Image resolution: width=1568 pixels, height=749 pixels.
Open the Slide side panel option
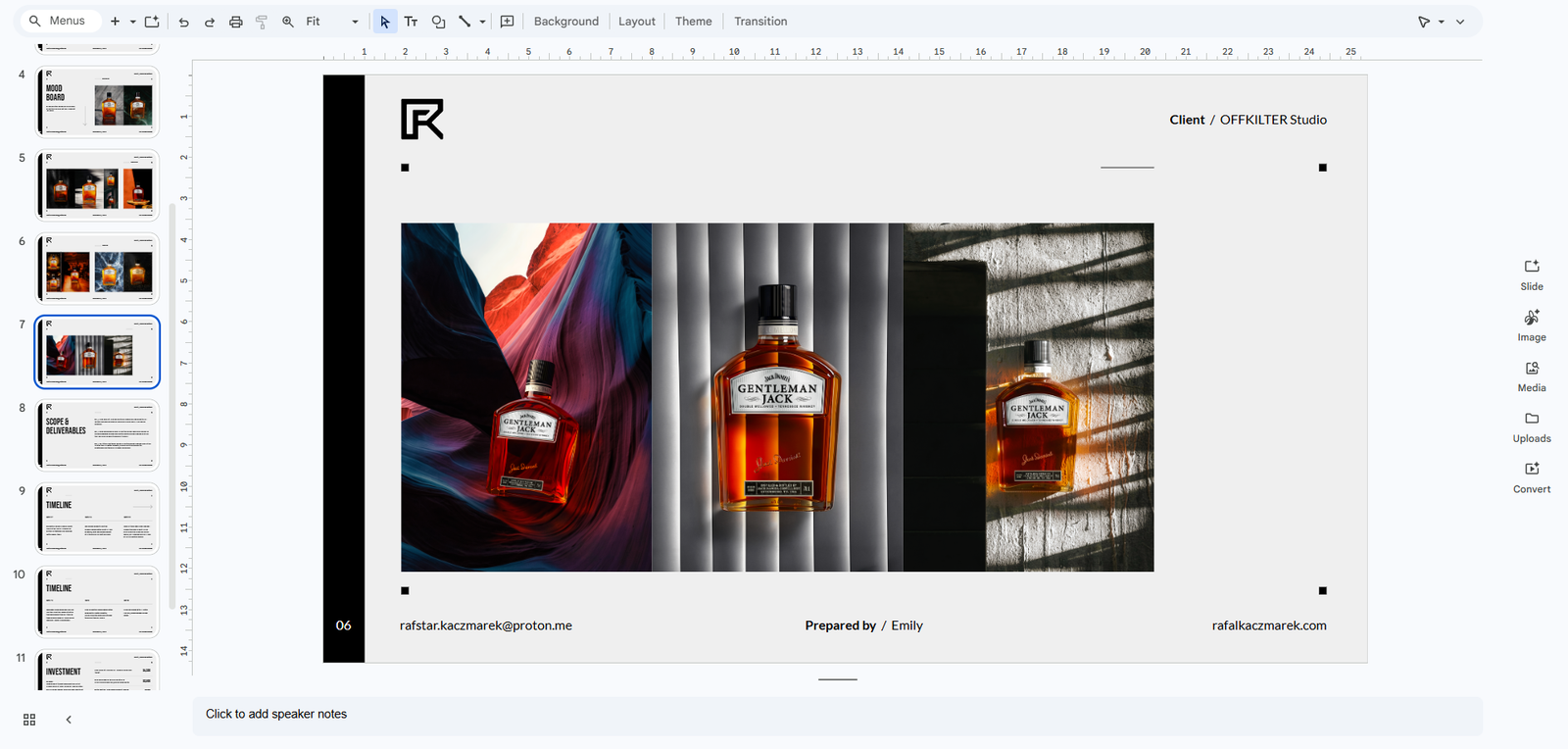coord(1532,275)
